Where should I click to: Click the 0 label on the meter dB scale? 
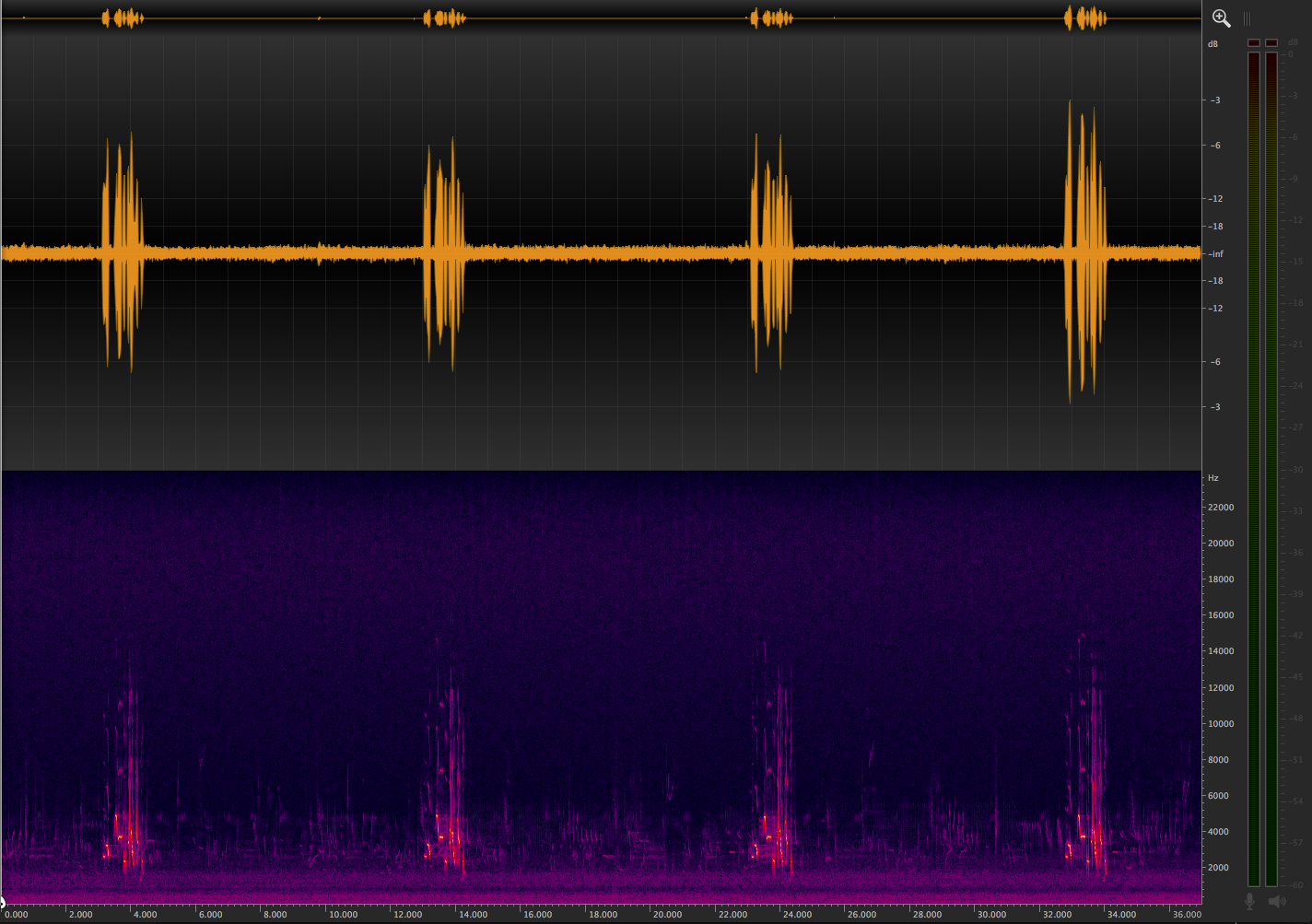tap(1292, 54)
